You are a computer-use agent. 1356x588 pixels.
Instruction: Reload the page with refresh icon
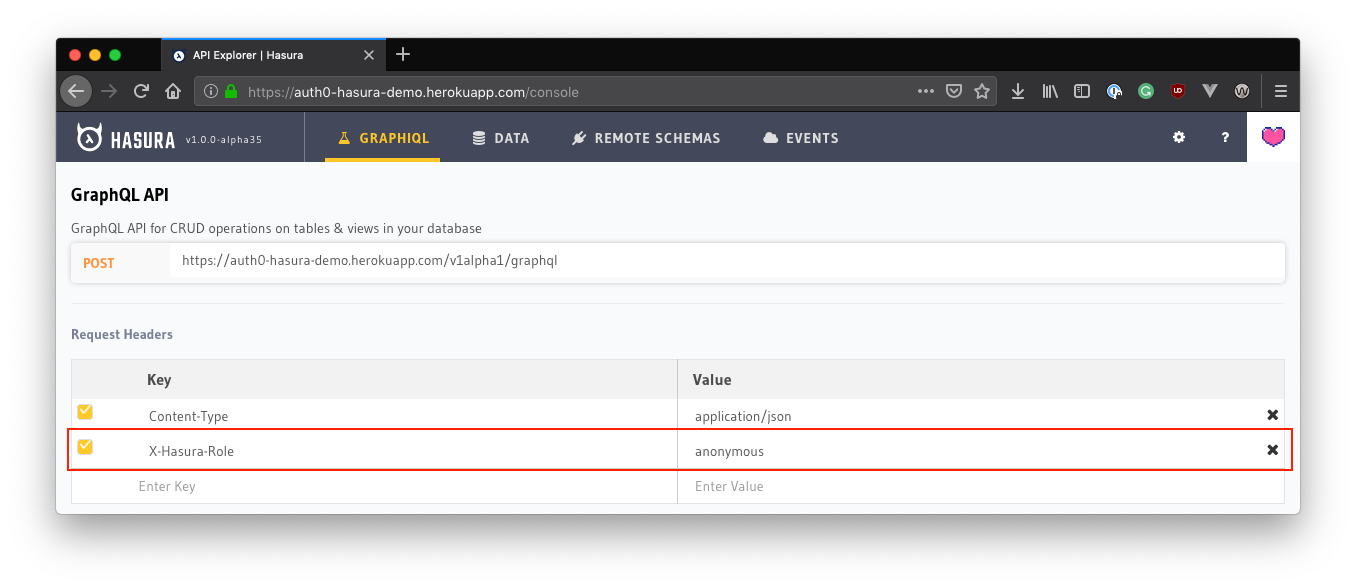141,91
